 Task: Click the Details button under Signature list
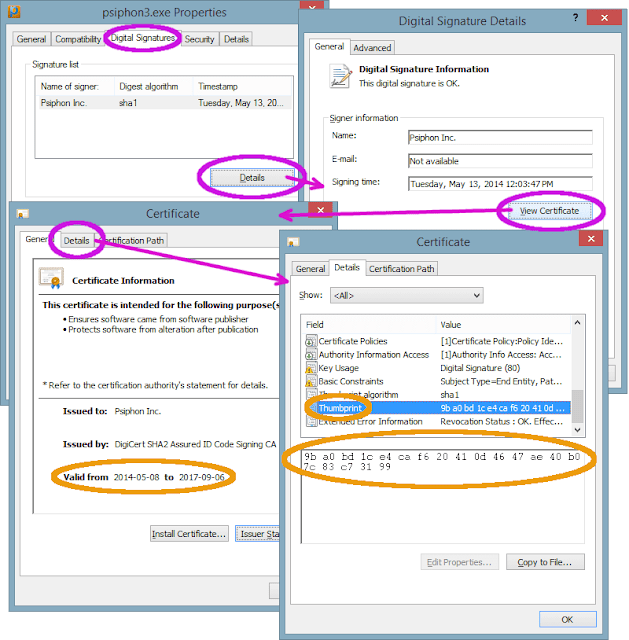tap(252, 178)
